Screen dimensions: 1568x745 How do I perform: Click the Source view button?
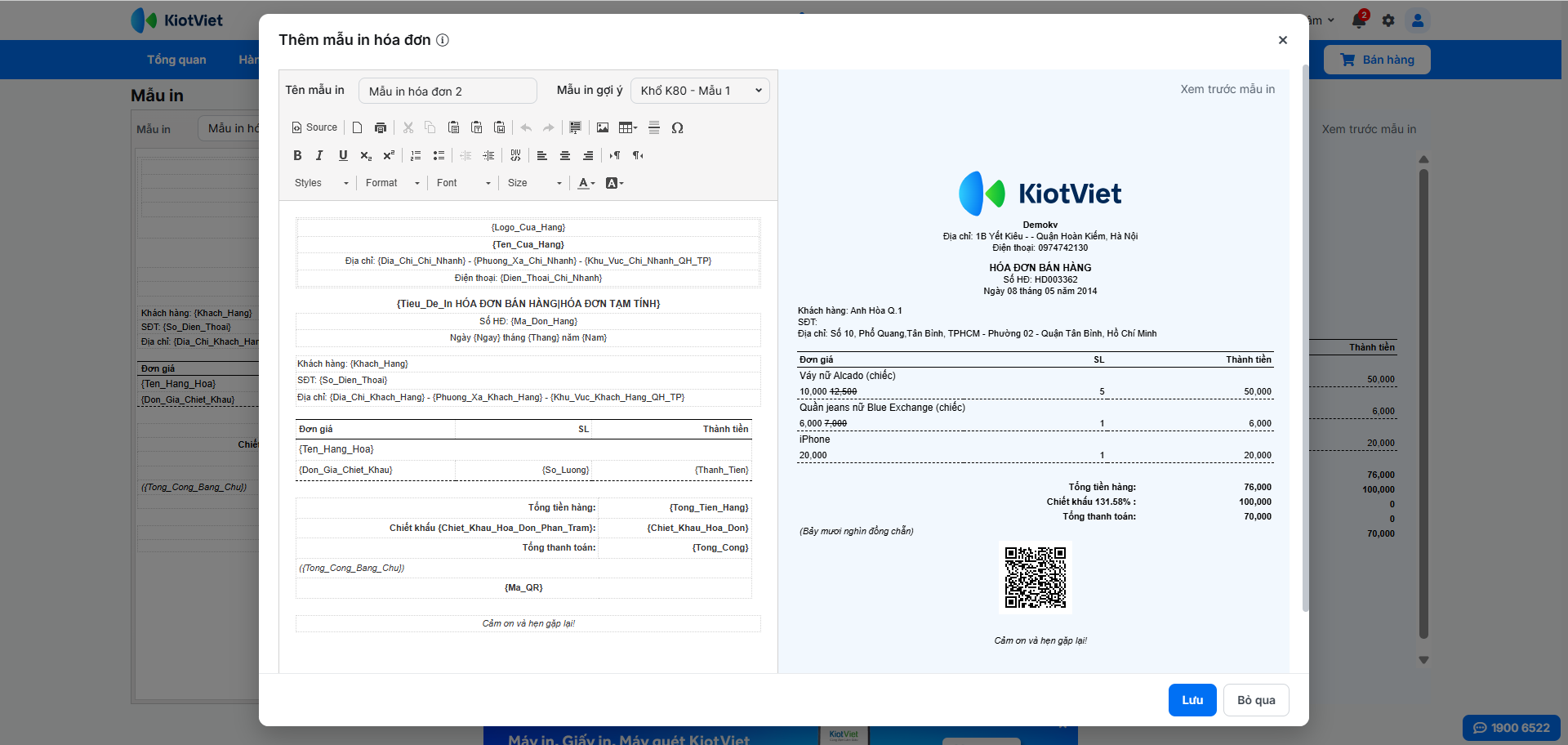[314, 127]
